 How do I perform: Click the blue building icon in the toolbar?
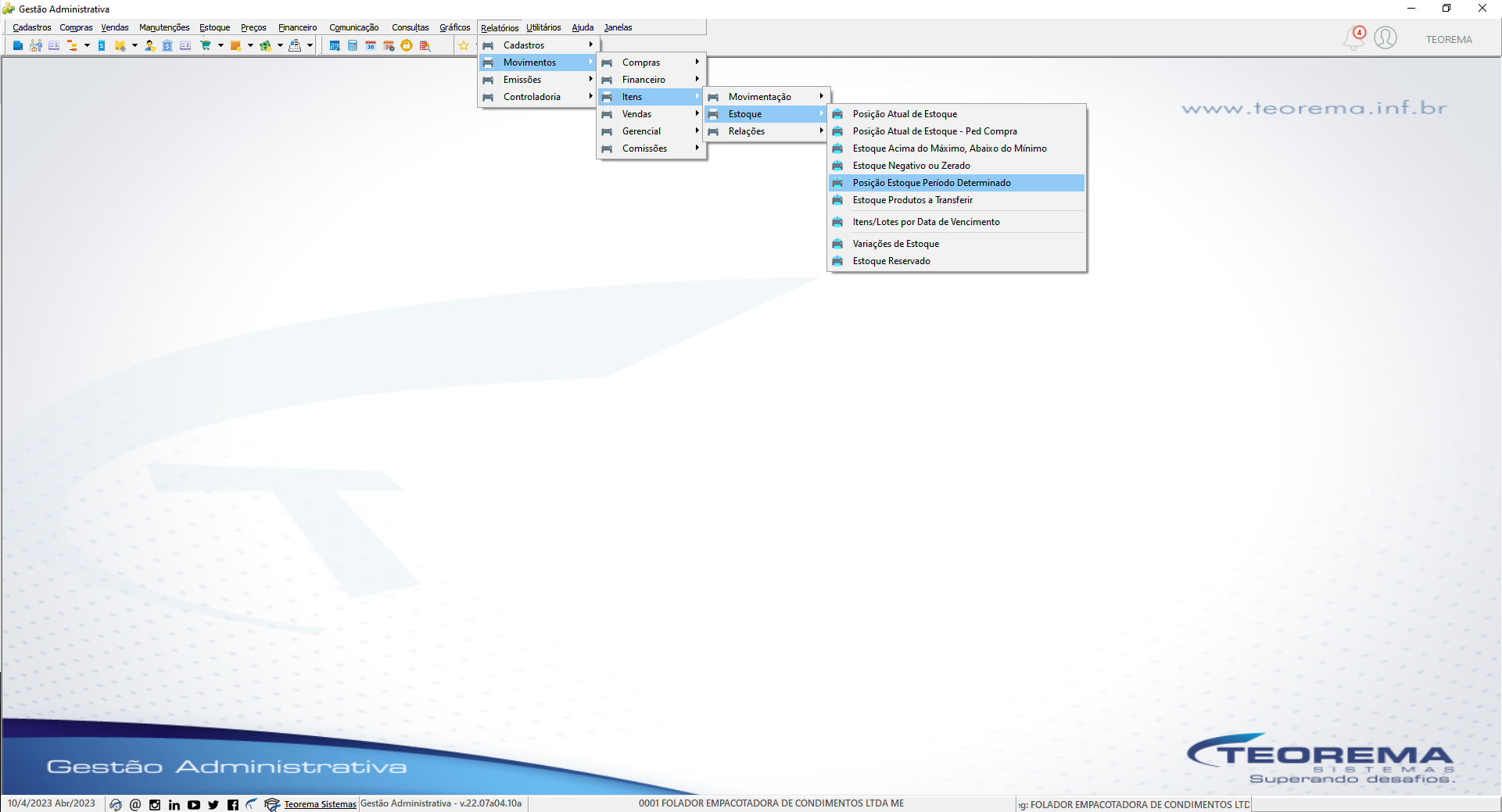(x=17, y=45)
